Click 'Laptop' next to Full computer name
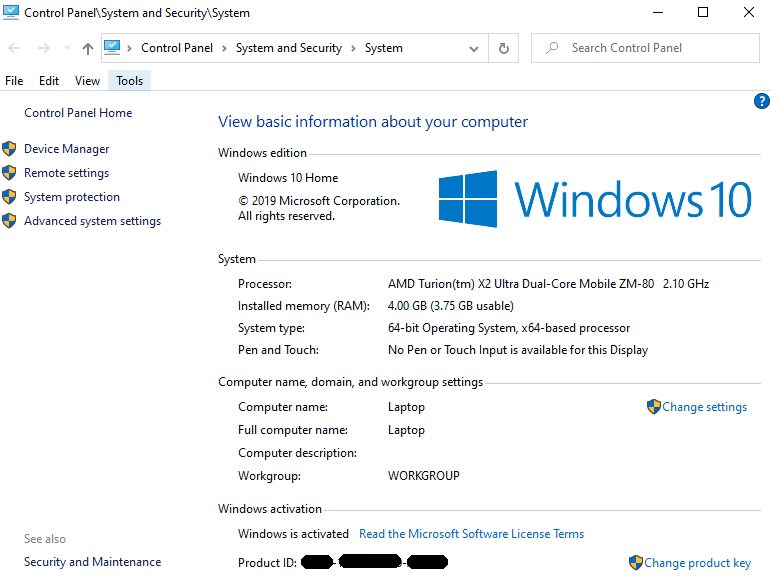The image size is (771, 582). [x=406, y=430]
